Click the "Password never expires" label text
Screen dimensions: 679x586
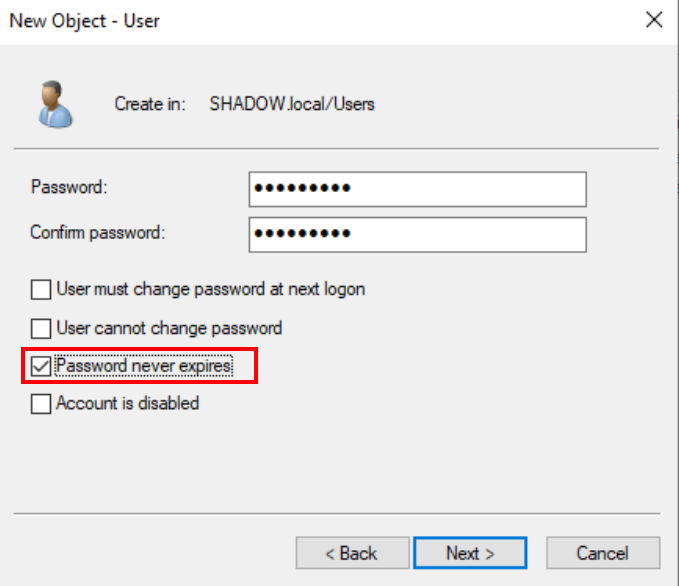144,367
